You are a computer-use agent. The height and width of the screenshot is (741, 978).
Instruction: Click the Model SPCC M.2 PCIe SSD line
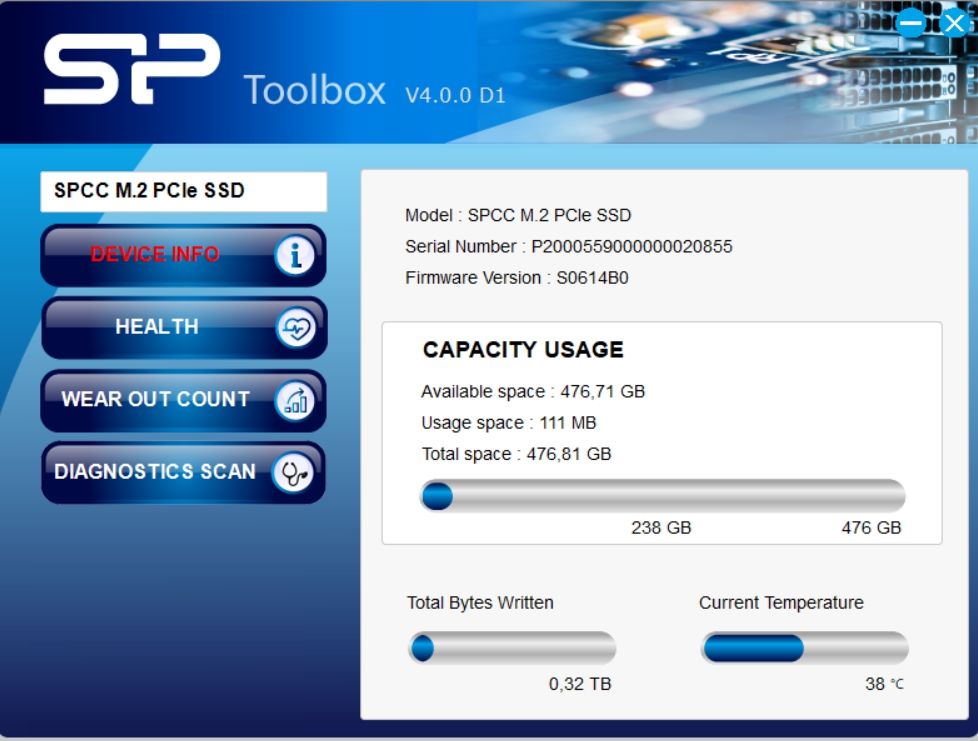point(518,215)
